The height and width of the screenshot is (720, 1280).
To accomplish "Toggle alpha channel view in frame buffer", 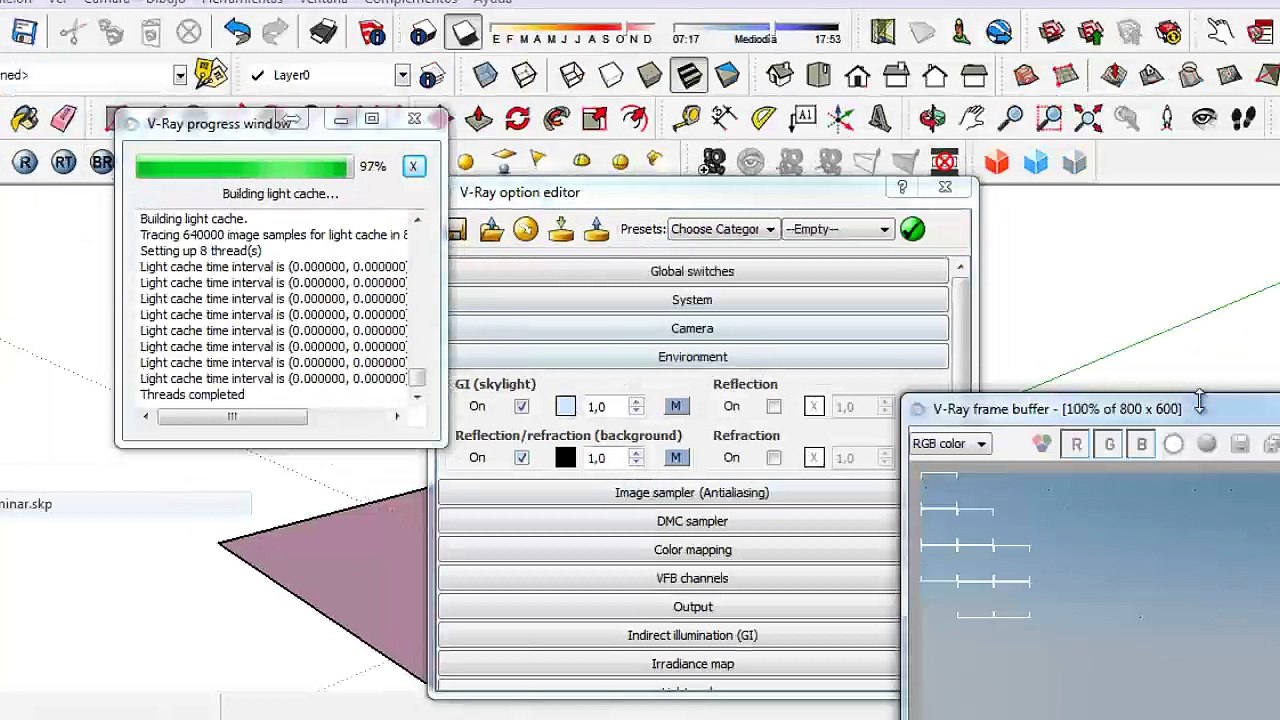I will 1174,444.
